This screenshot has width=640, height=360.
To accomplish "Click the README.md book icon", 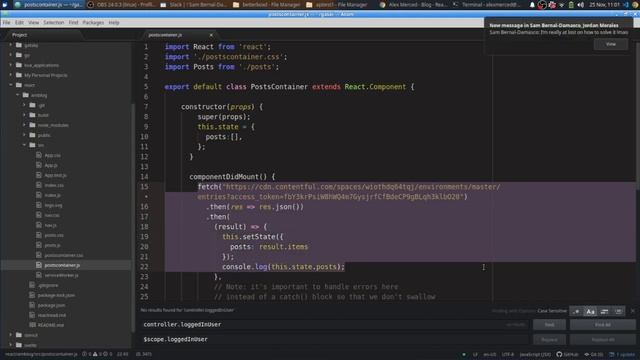I will coord(32,325).
